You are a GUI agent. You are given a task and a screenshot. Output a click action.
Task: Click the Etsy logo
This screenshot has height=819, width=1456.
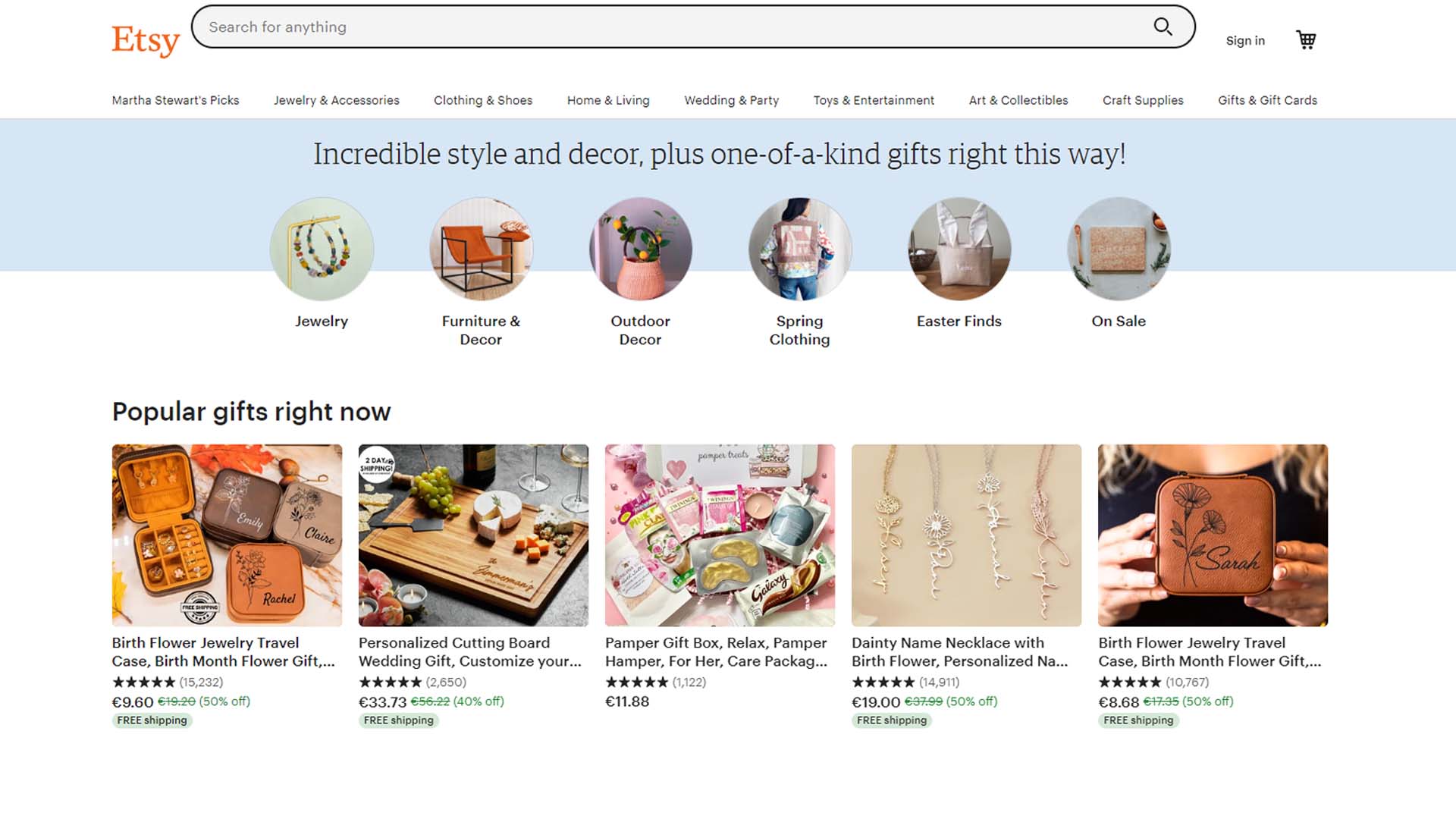point(145,39)
